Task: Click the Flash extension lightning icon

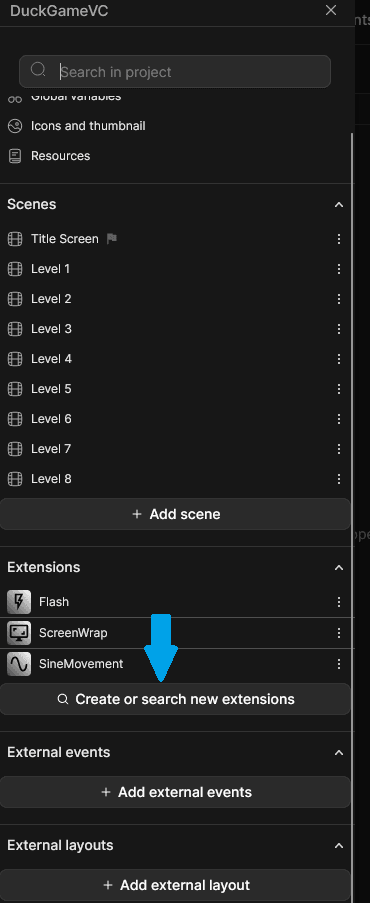Action: pyautogui.click(x=19, y=602)
